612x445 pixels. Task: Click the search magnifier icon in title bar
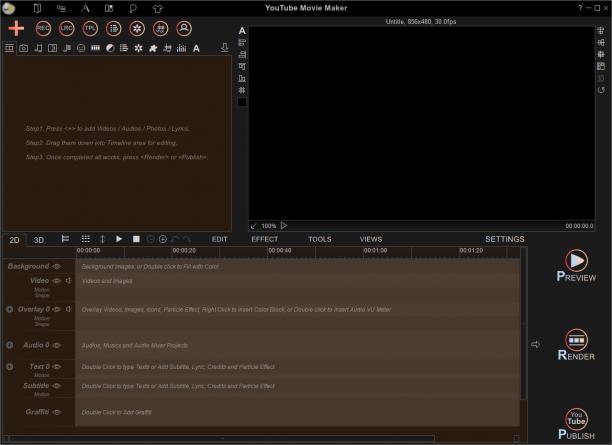point(133,8)
